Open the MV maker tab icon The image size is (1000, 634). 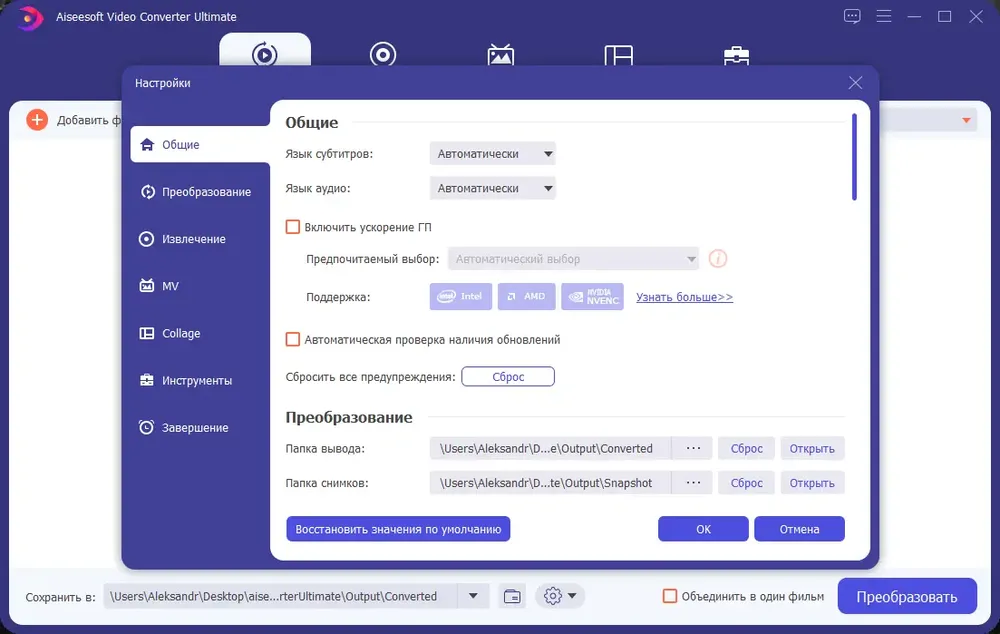501,55
